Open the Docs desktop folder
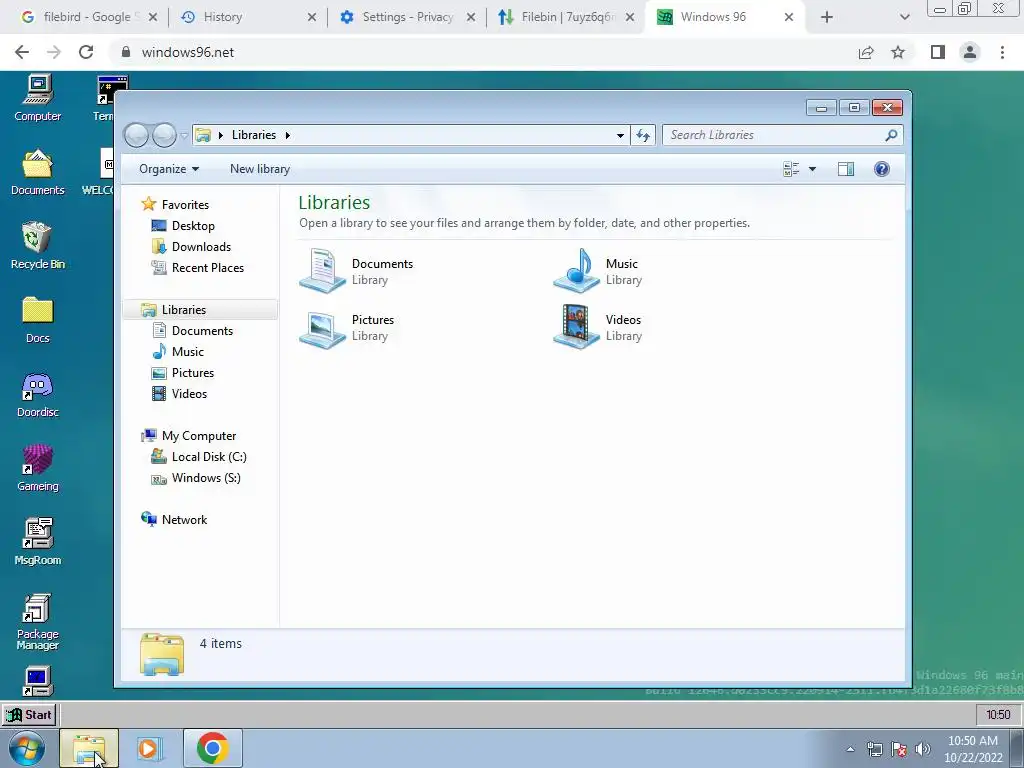Screen dimensions: 1024x768 click(x=38, y=320)
